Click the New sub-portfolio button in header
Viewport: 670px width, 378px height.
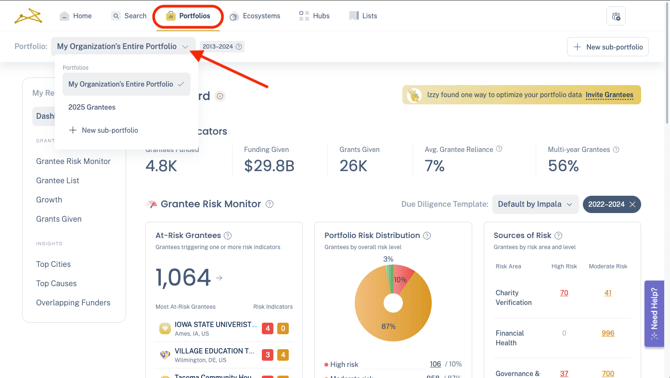608,47
